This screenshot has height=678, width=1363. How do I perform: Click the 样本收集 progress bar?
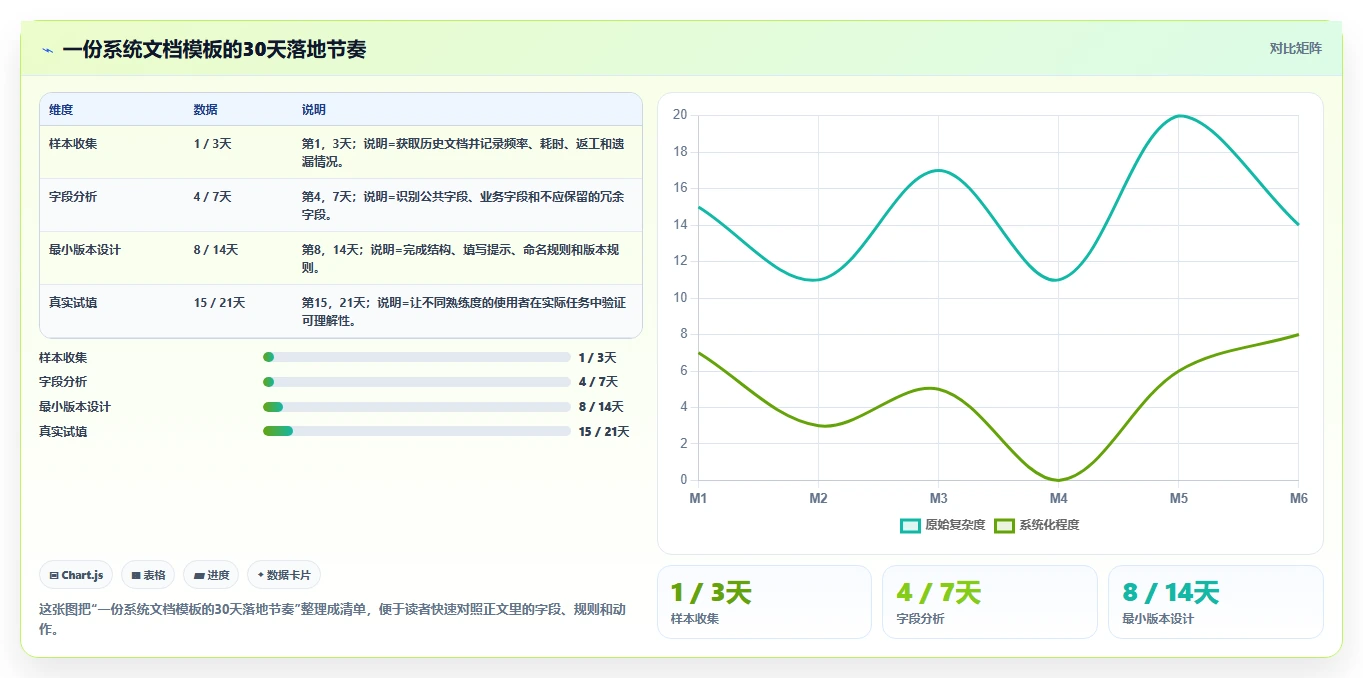(x=417, y=357)
